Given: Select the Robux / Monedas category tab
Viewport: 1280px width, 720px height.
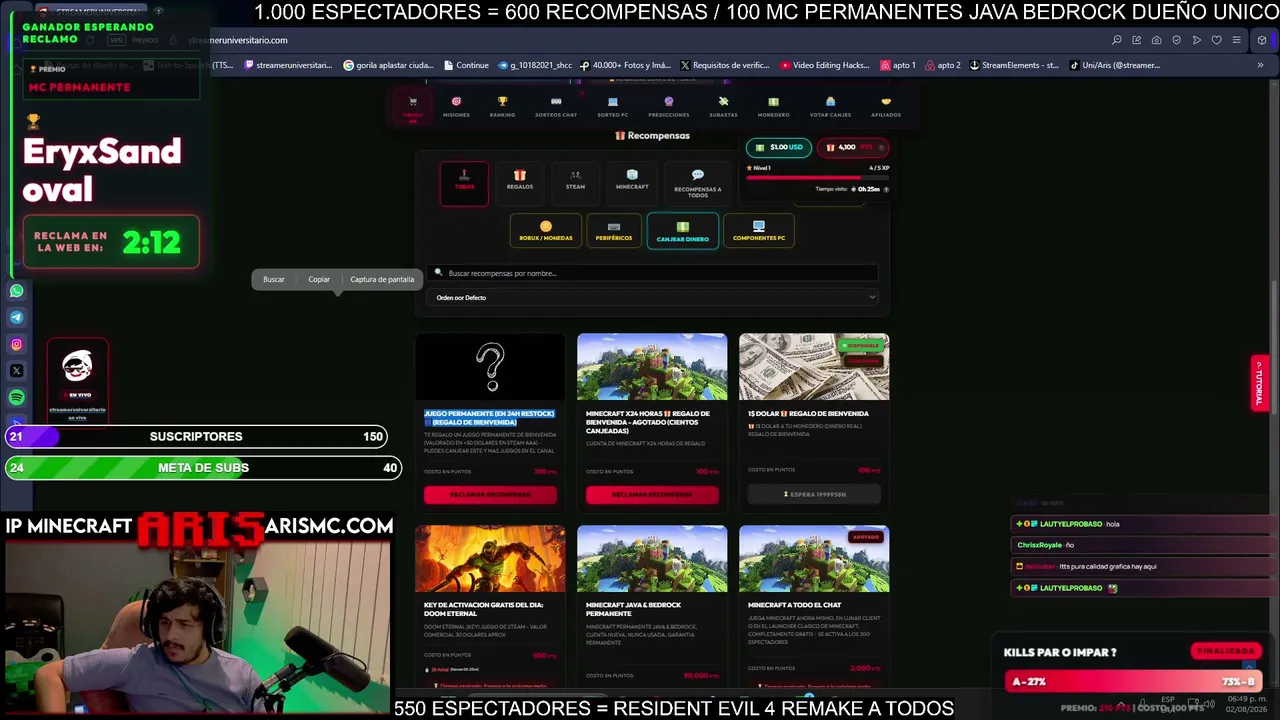Looking at the screenshot, I should [x=545, y=231].
